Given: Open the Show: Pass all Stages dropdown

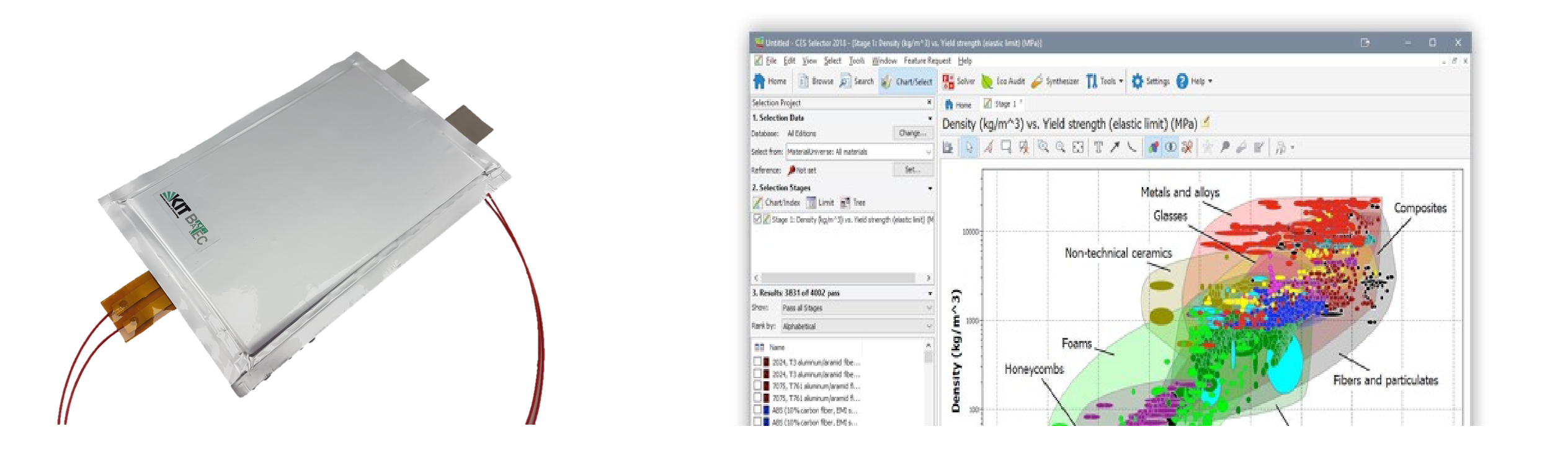Looking at the screenshot, I should [857, 307].
